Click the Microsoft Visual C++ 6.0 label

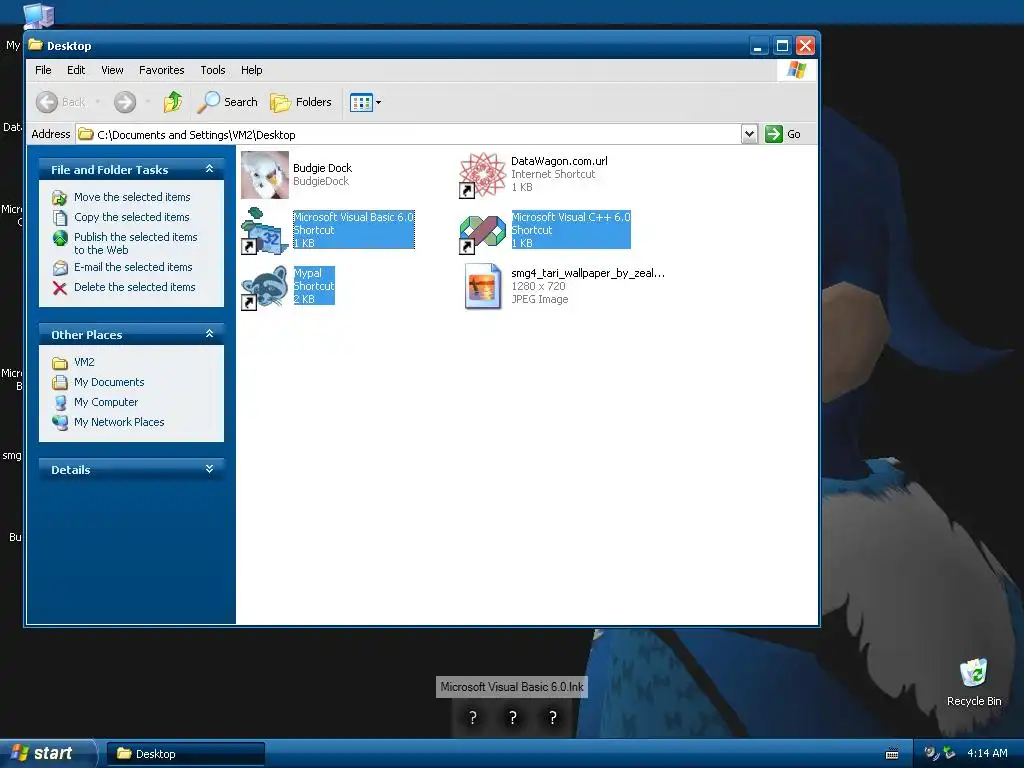571,217
